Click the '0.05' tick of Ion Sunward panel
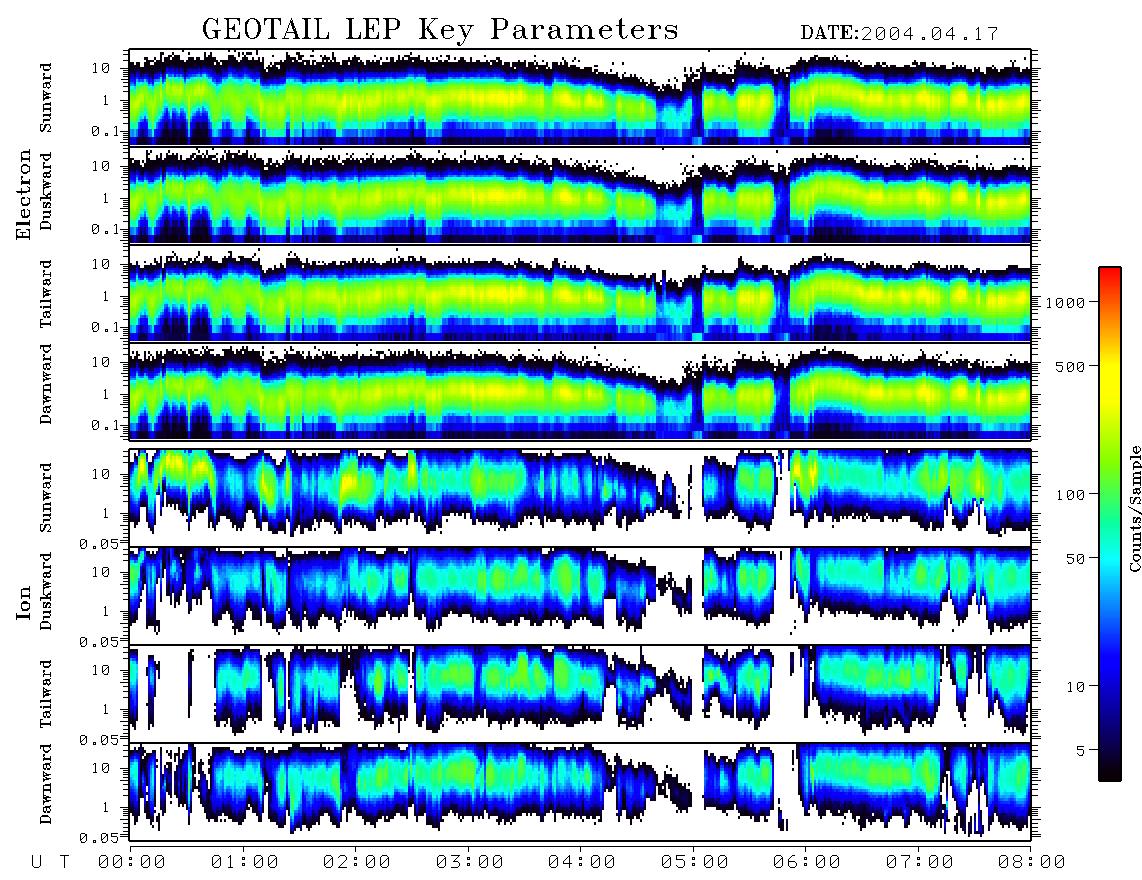 click(x=98, y=543)
